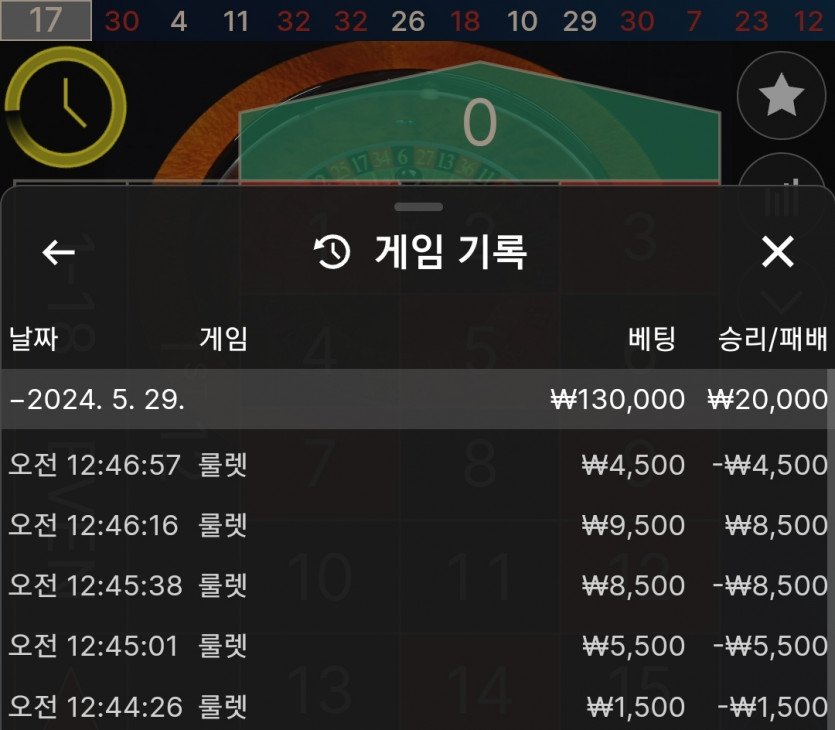Click the latest result number 17
This screenshot has height=730, width=835.
[x=46, y=20]
